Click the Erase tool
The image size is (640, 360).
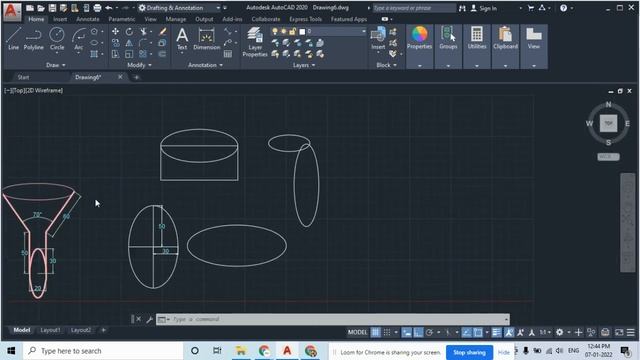tap(162, 31)
